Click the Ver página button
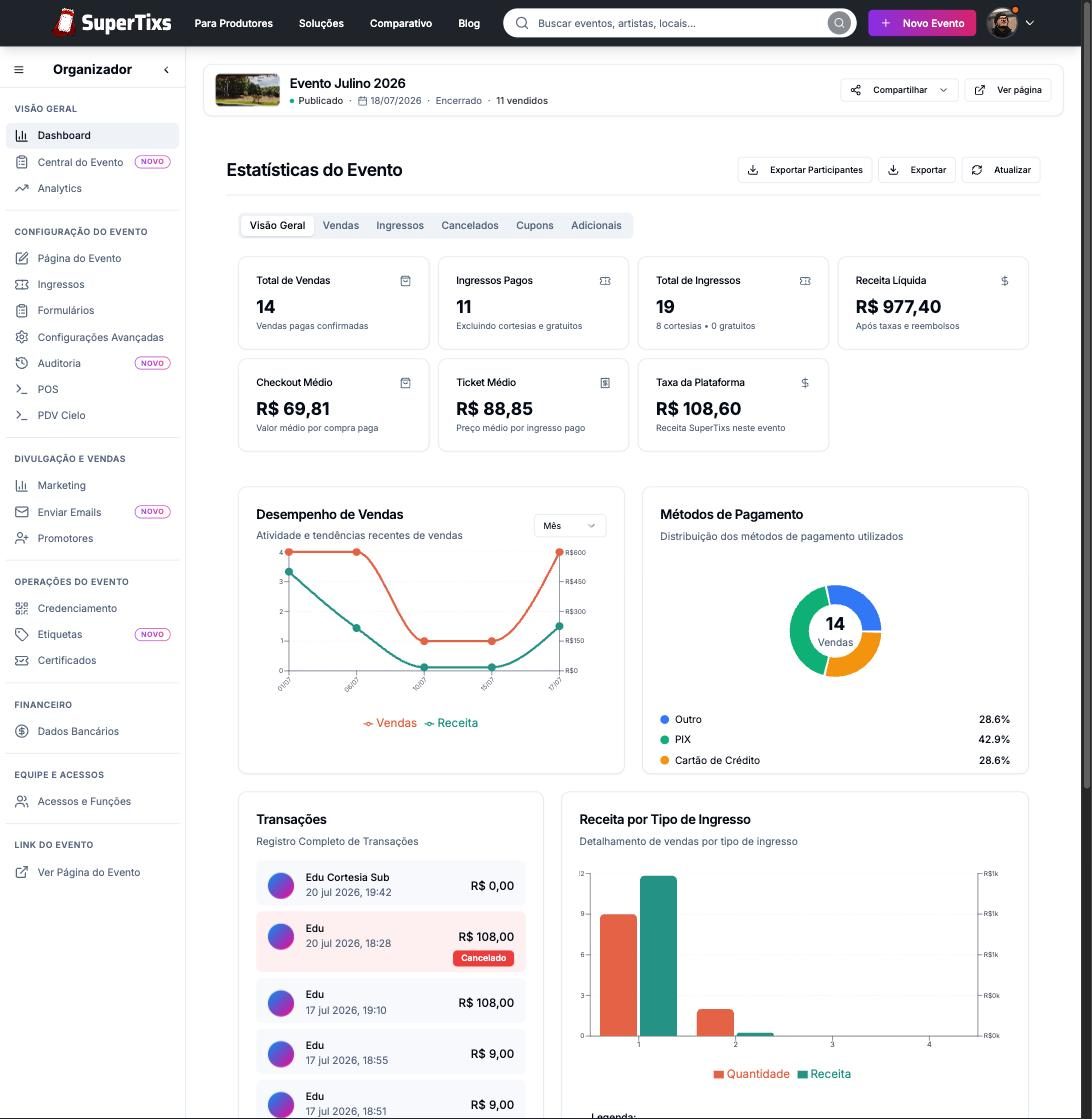1092x1119 pixels. 1008,90
